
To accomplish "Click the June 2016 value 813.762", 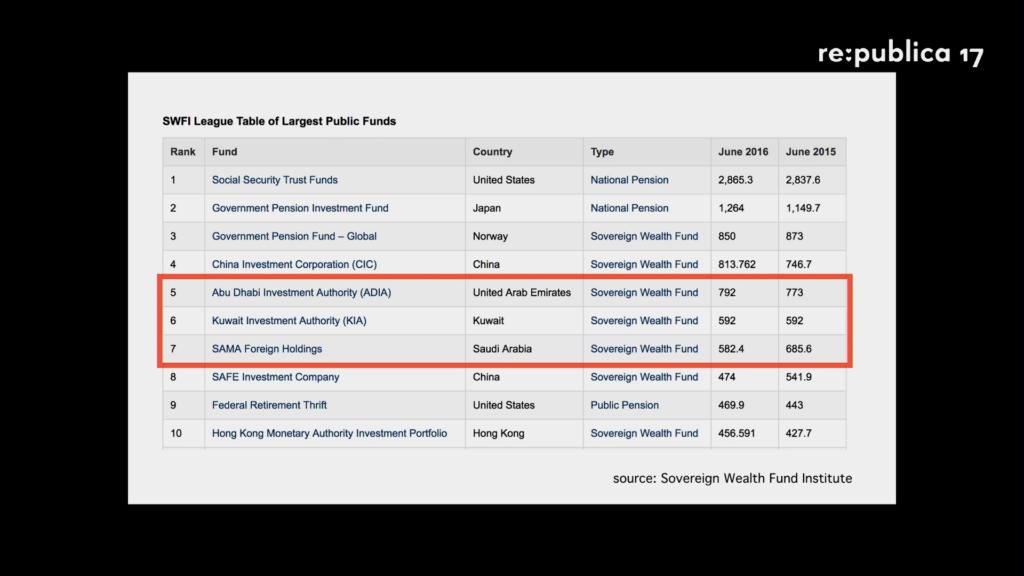I will 737,264.
